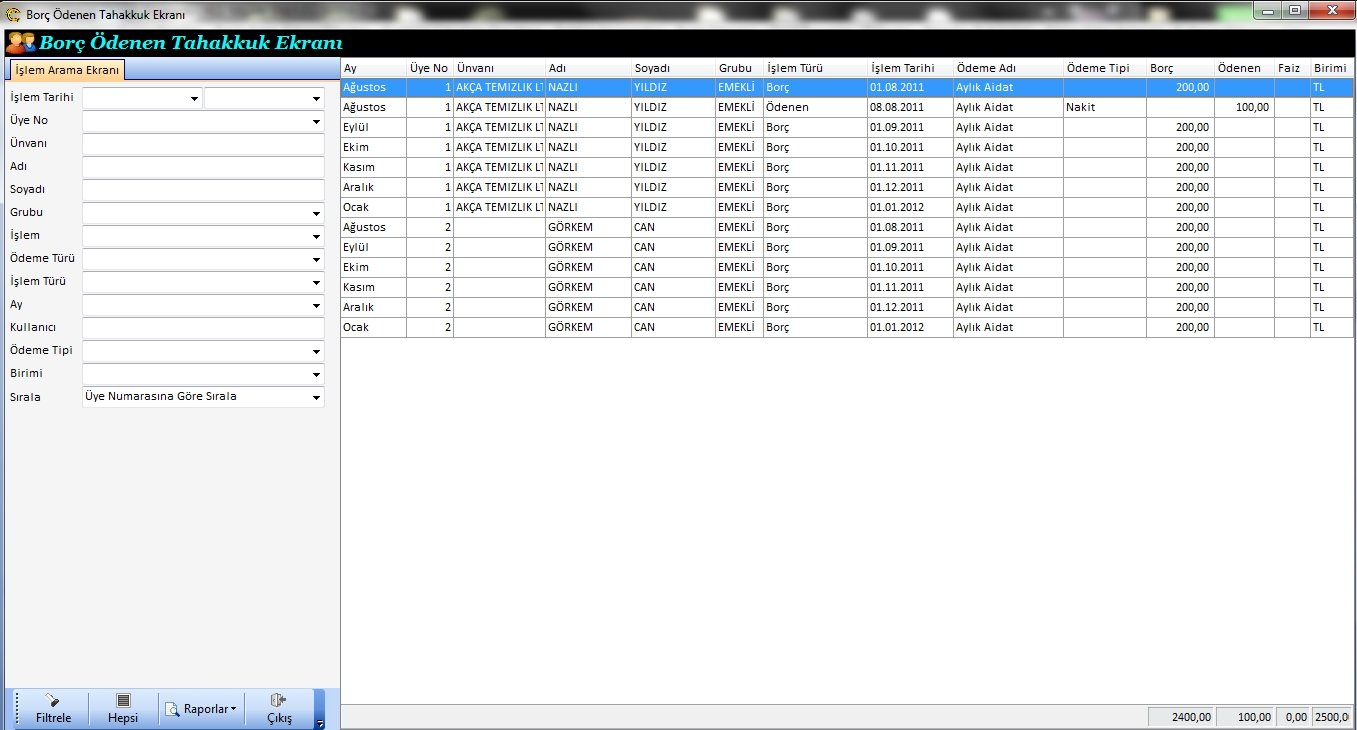Click the Soyadı column header
Viewport: 1357px width, 730px height.
[672, 68]
